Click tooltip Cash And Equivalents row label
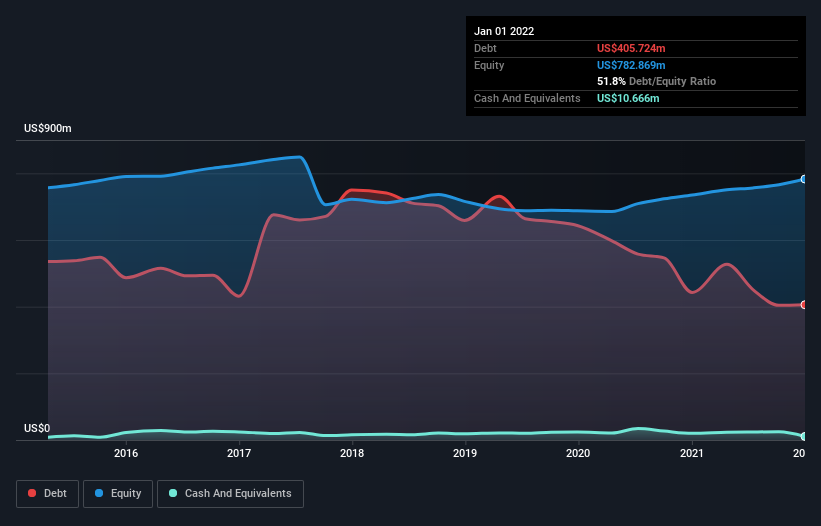Viewport: 821px width, 526px height. pyautogui.click(x=527, y=98)
